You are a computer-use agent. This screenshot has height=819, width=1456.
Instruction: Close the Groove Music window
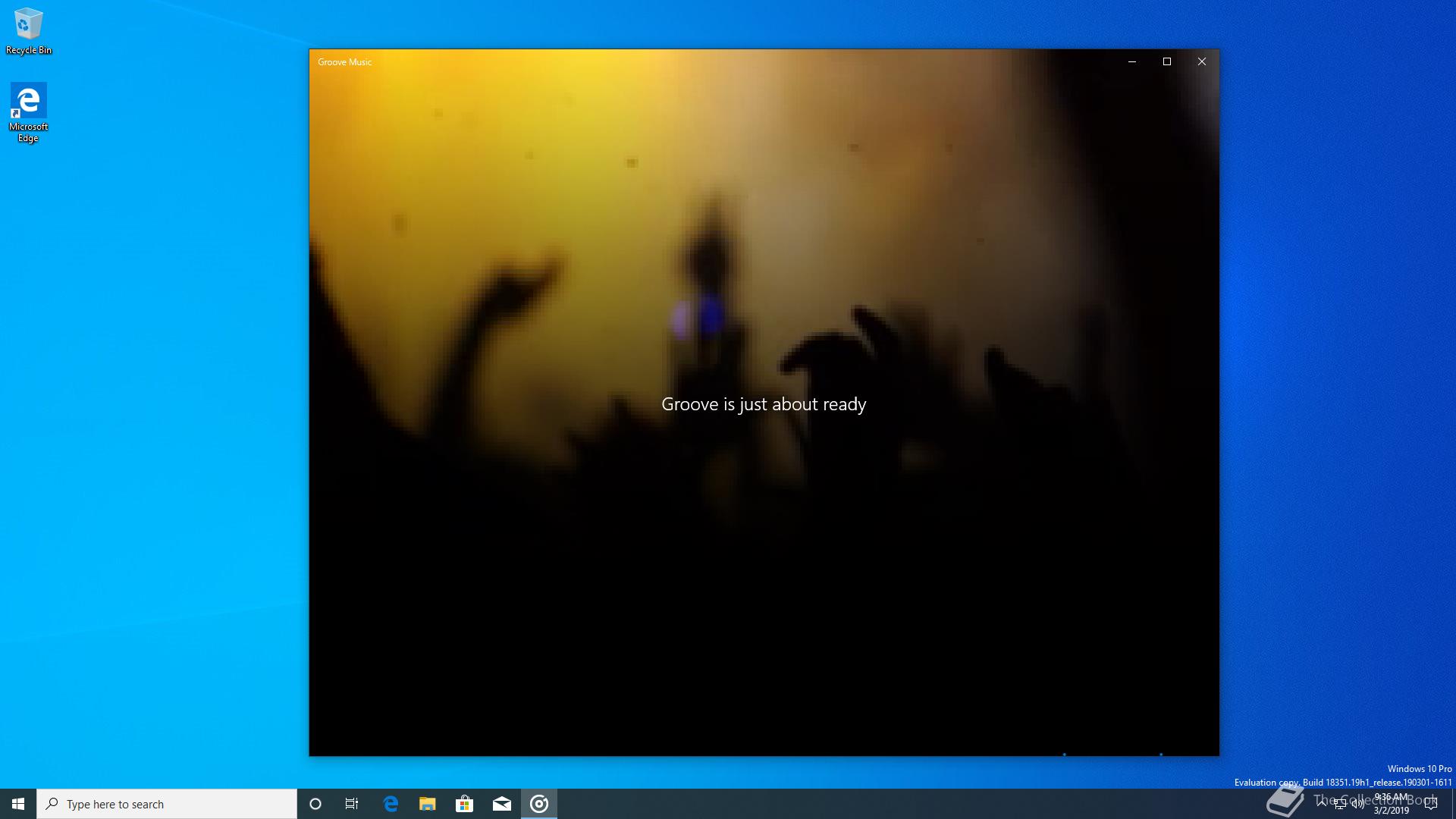(1202, 61)
